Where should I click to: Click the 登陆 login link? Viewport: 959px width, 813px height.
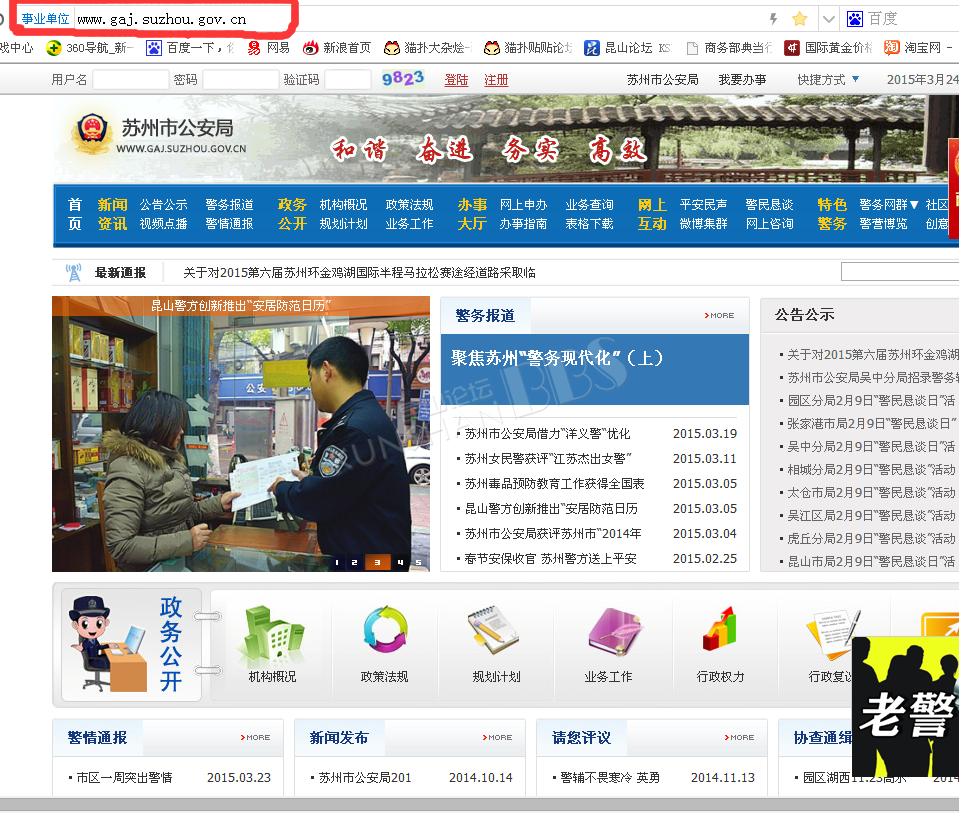(456, 80)
